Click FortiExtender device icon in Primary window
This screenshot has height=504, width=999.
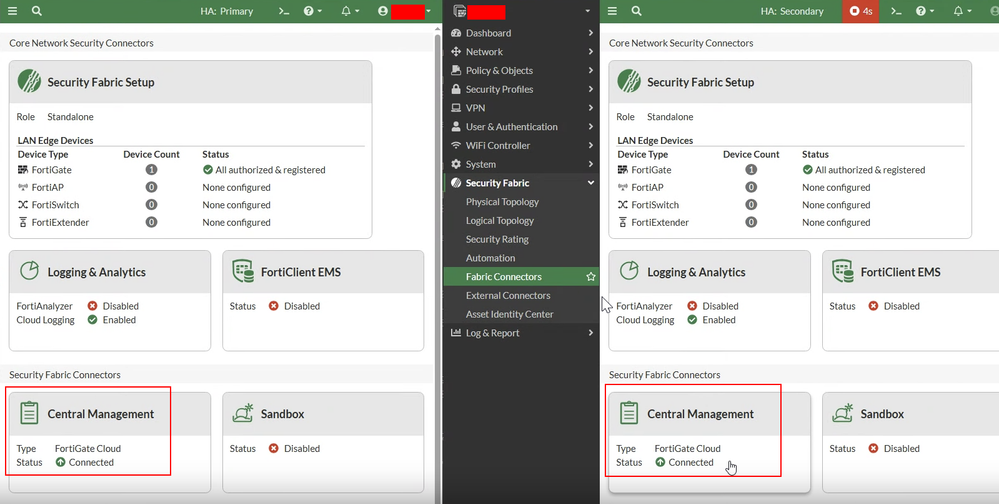click(23, 222)
